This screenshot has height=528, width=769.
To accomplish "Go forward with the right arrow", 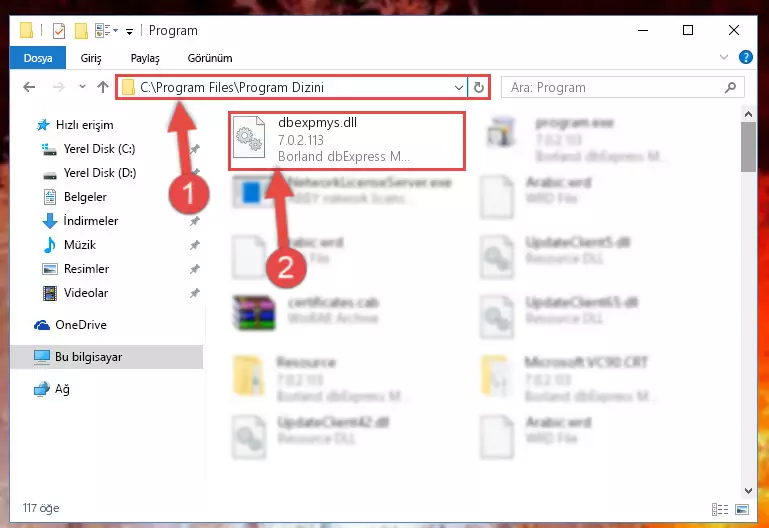I will click(58, 87).
